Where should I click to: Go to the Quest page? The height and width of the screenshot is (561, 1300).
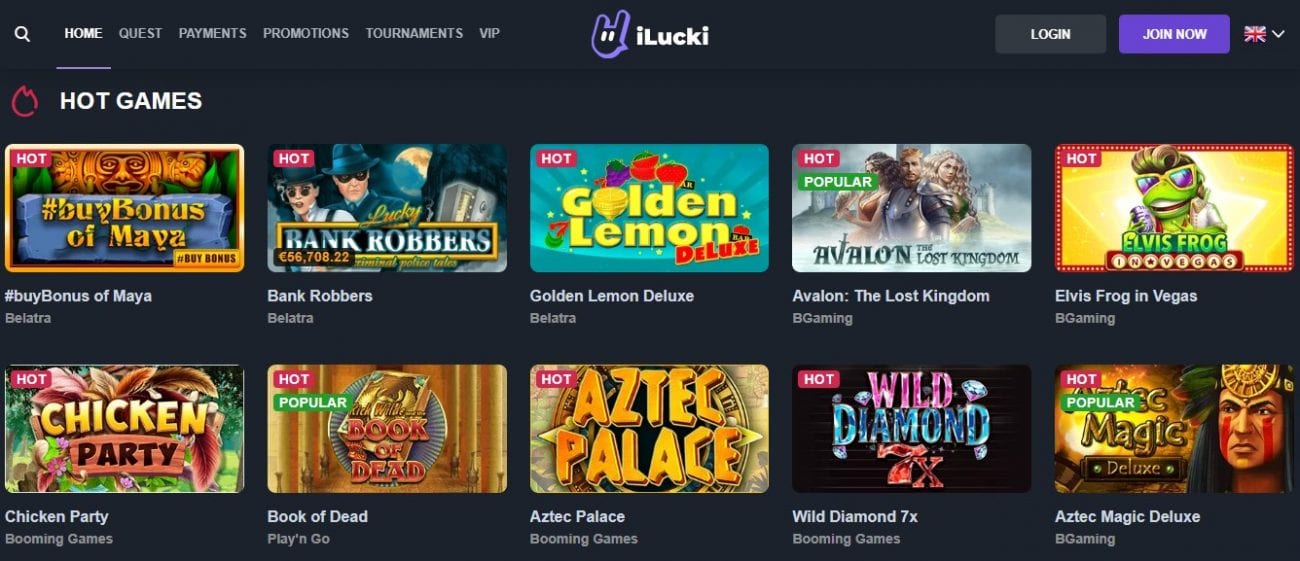point(140,33)
